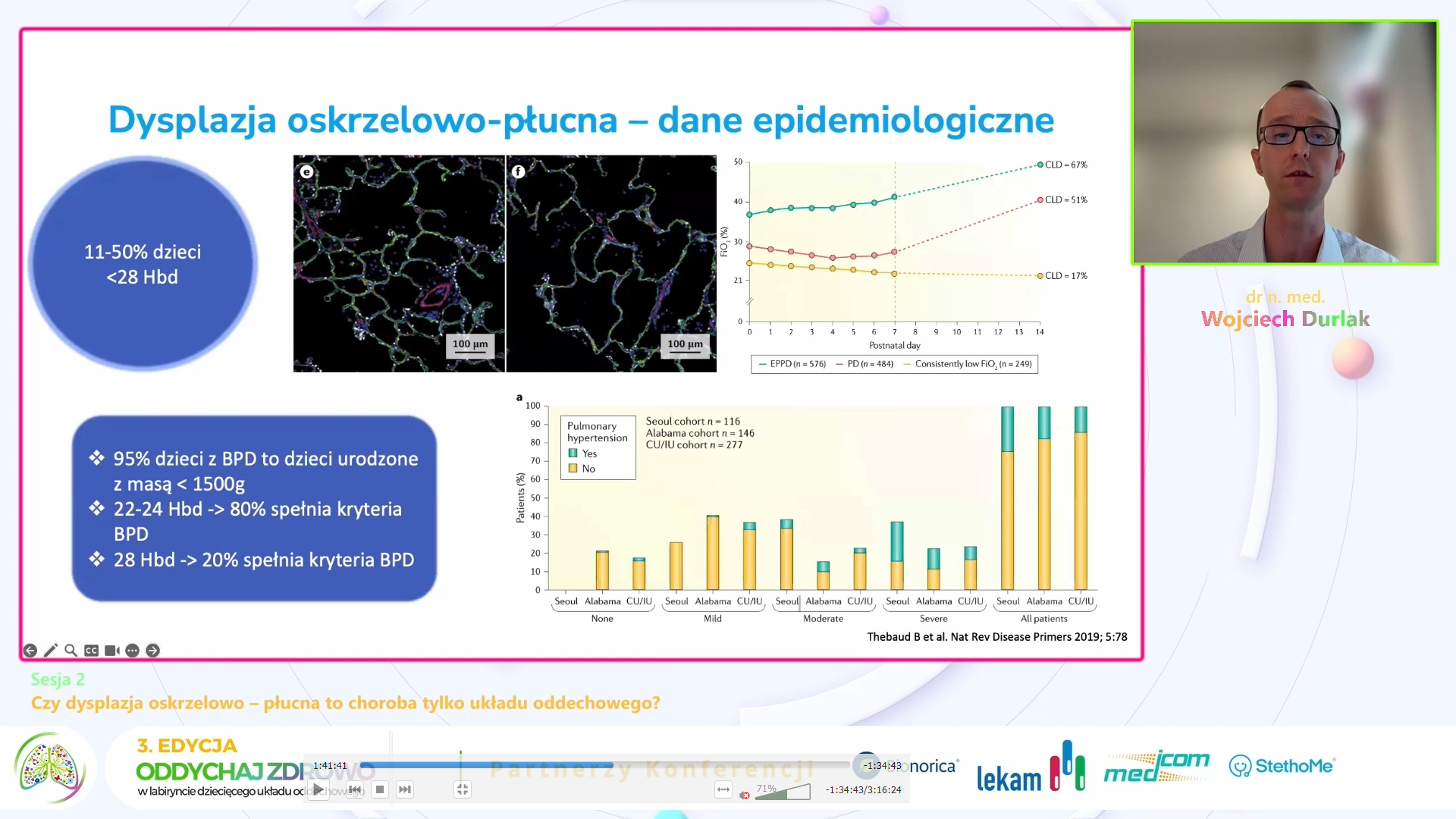Open more slideshow options menu
1456x819 pixels.
[133, 651]
